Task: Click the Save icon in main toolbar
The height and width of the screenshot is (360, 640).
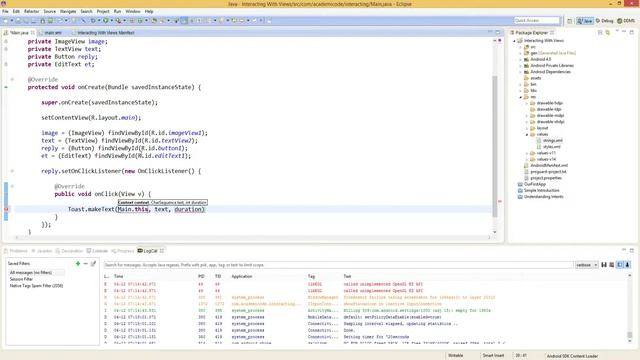Action: click(18, 20)
